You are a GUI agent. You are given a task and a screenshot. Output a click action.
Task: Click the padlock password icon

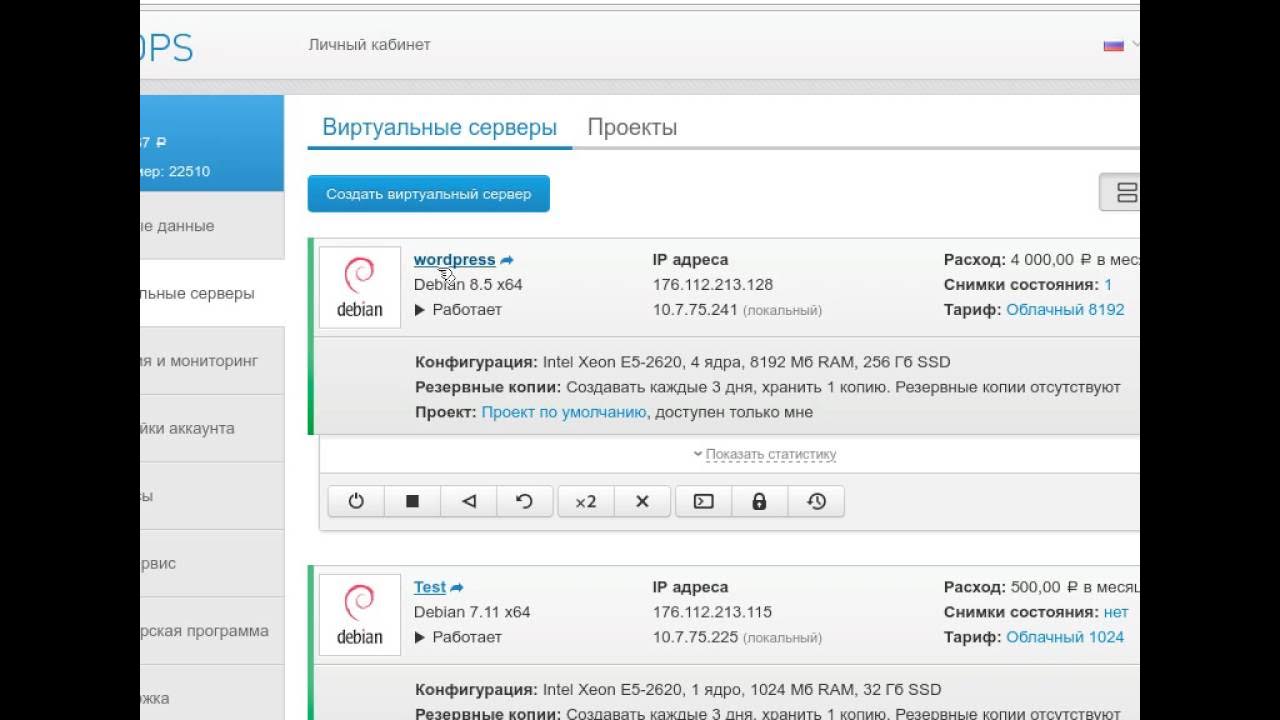point(760,502)
